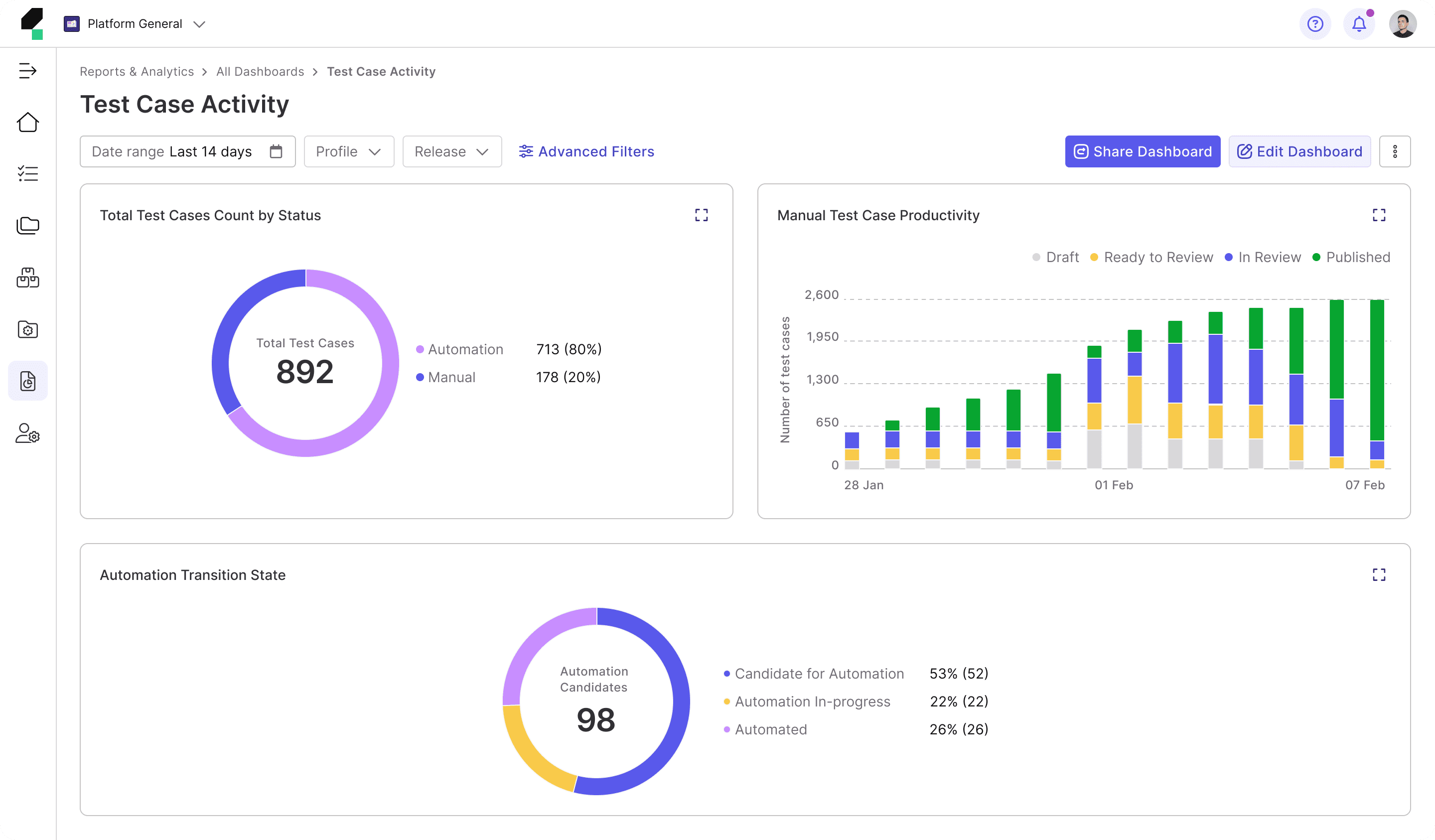1435x840 pixels.
Task: Navigate to All Dashboards breadcrumb
Action: coord(260,72)
